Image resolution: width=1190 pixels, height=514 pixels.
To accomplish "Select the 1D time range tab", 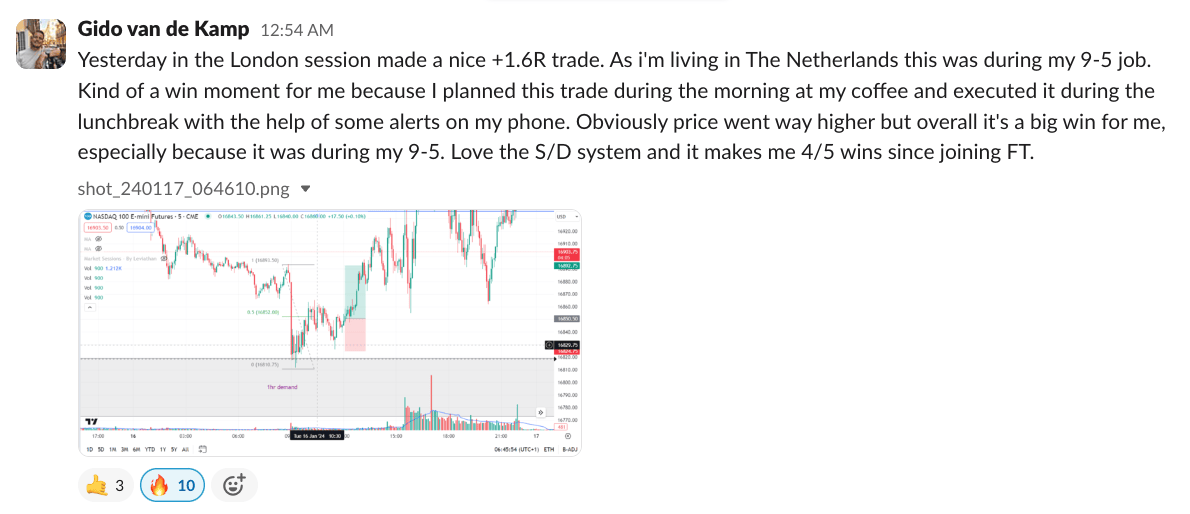I will click(x=89, y=450).
